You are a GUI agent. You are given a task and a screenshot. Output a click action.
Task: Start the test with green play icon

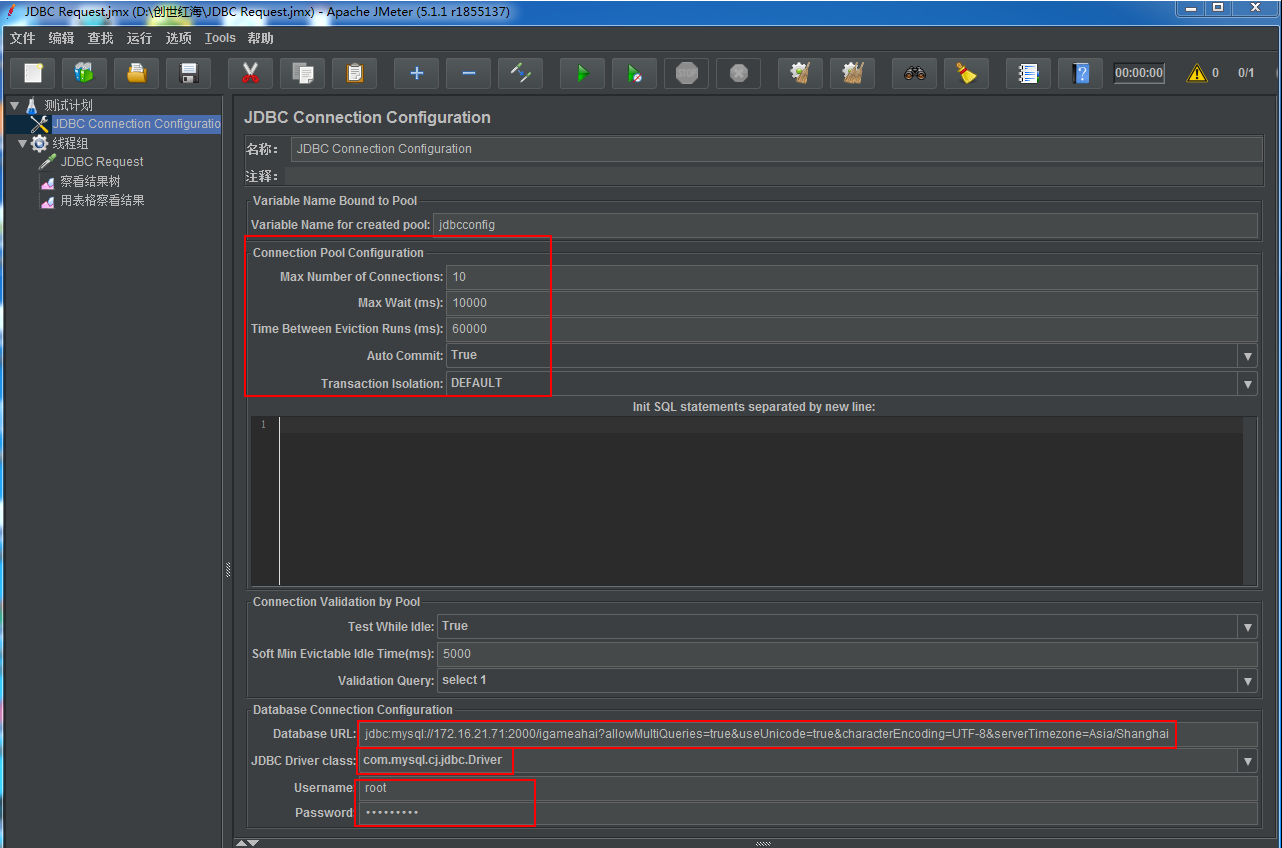(x=583, y=73)
